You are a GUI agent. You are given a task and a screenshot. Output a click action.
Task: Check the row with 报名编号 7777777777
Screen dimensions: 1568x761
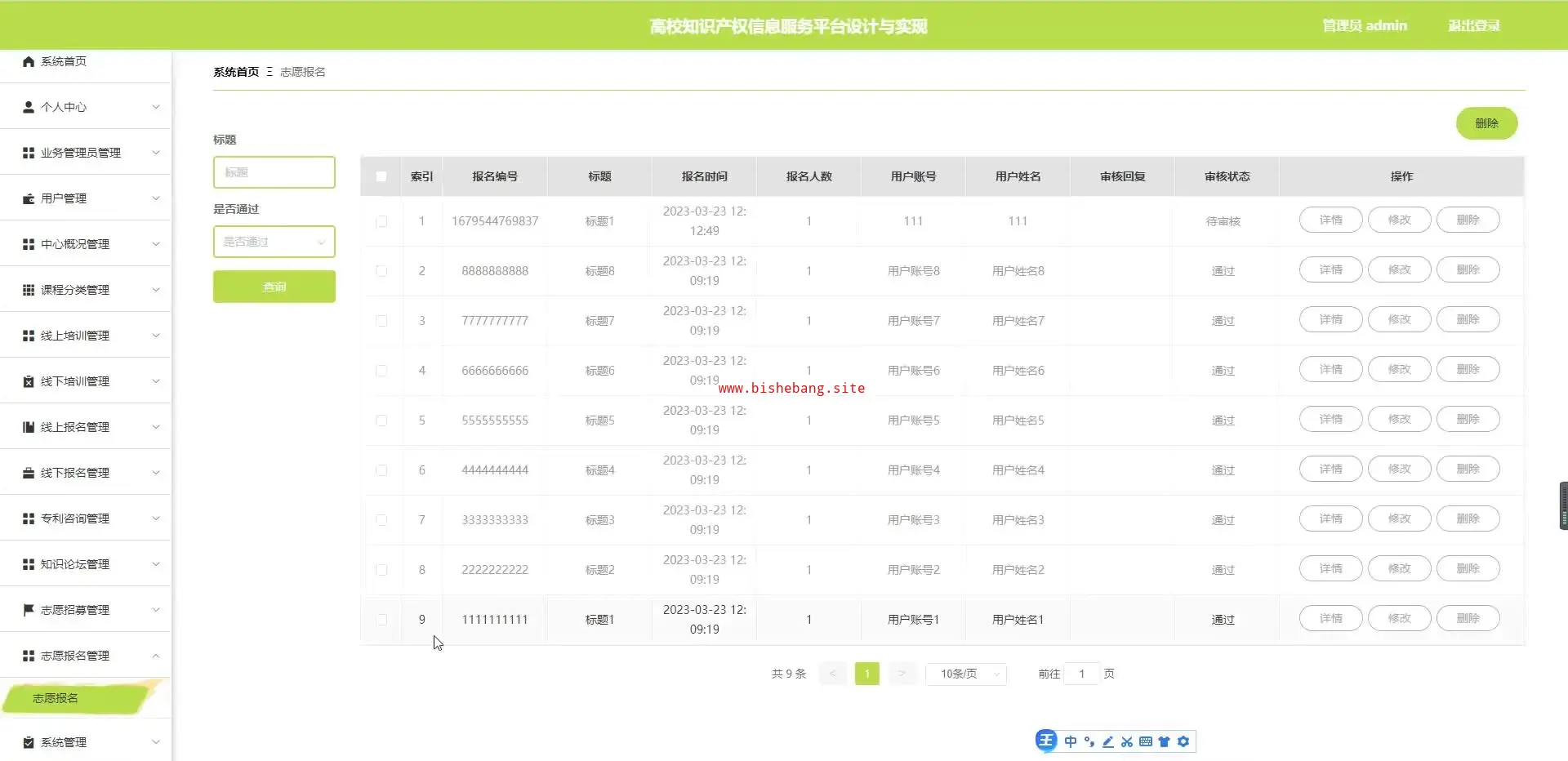pyautogui.click(x=381, y=321)
